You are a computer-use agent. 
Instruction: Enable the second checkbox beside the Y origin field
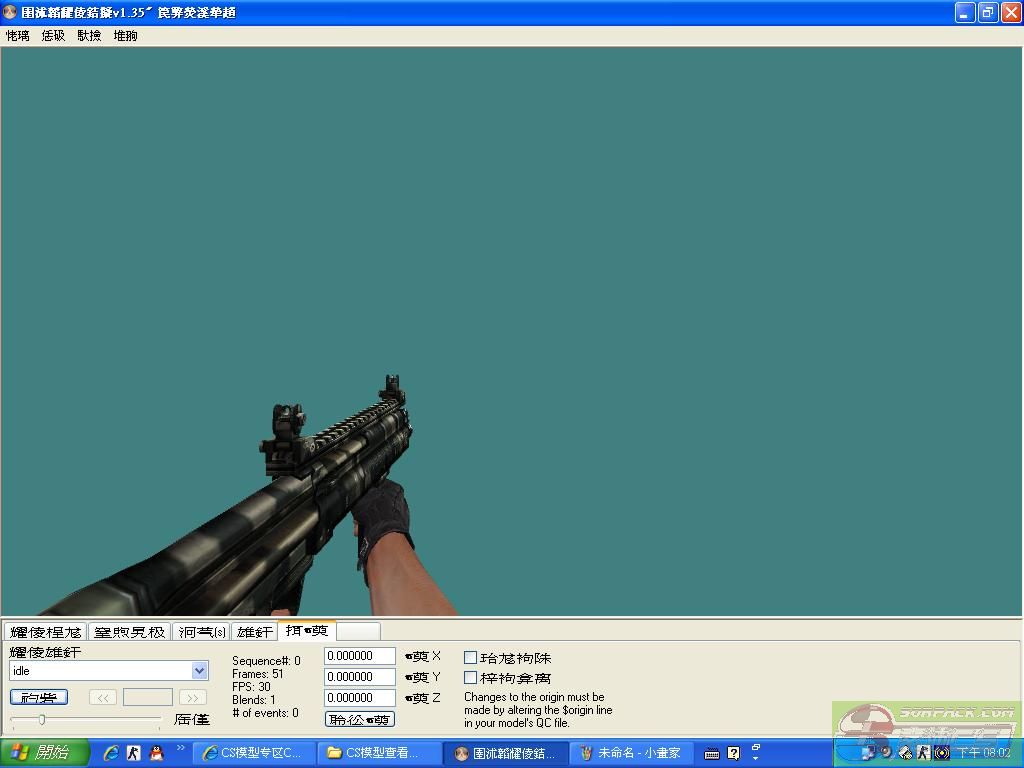470,678
